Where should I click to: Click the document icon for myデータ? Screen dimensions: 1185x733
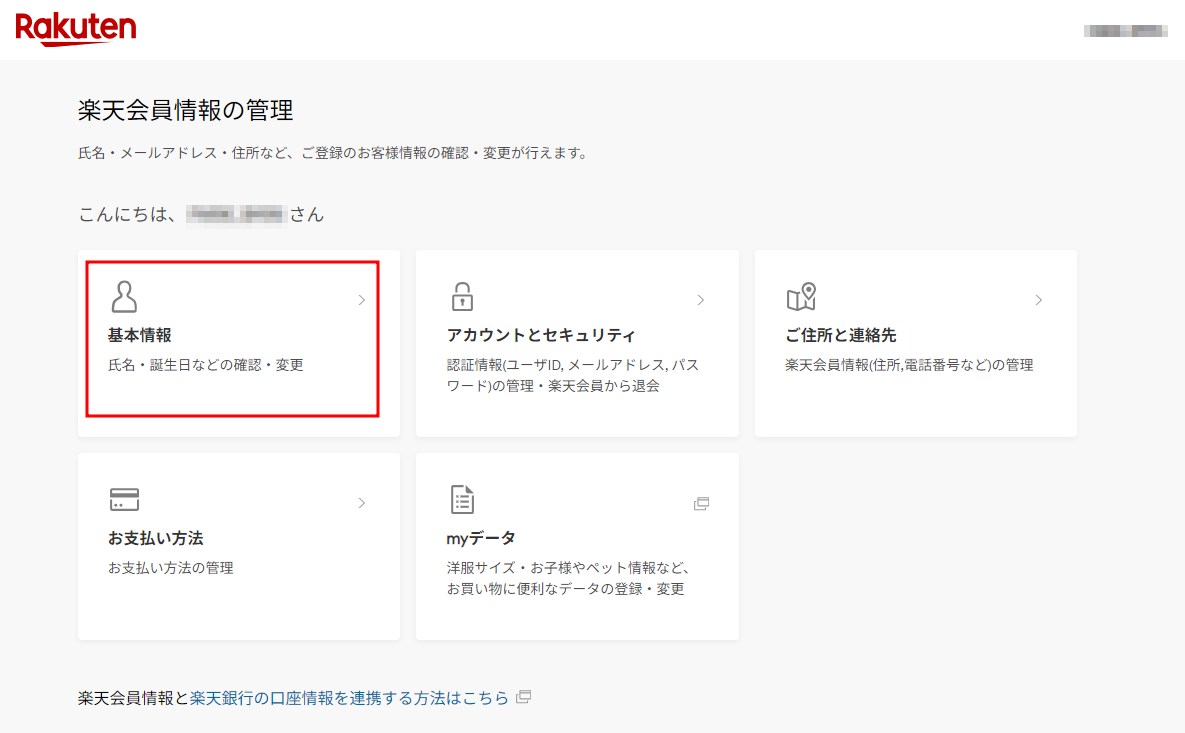point(463,499)
